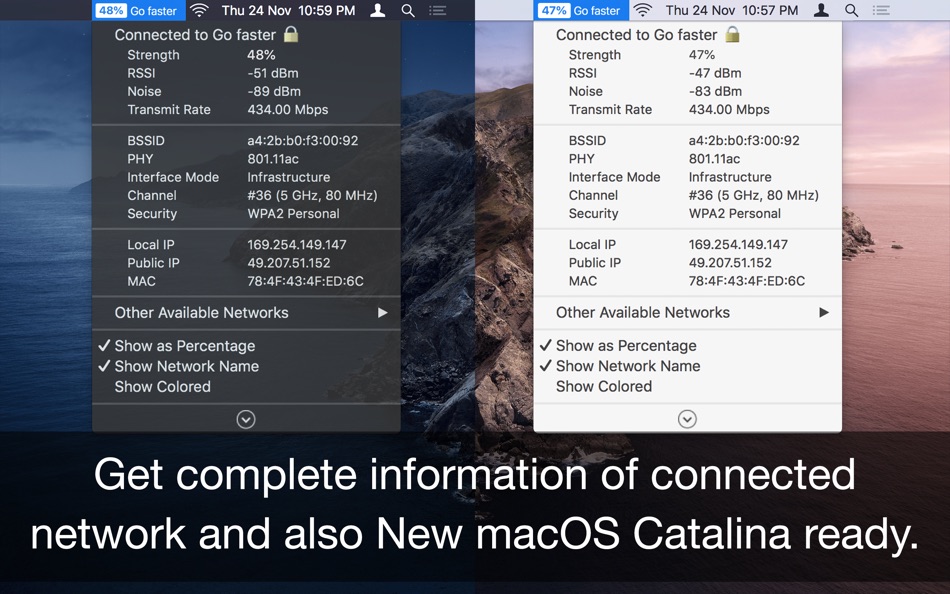Enable Show Colored in light menu

click(688, 387)
